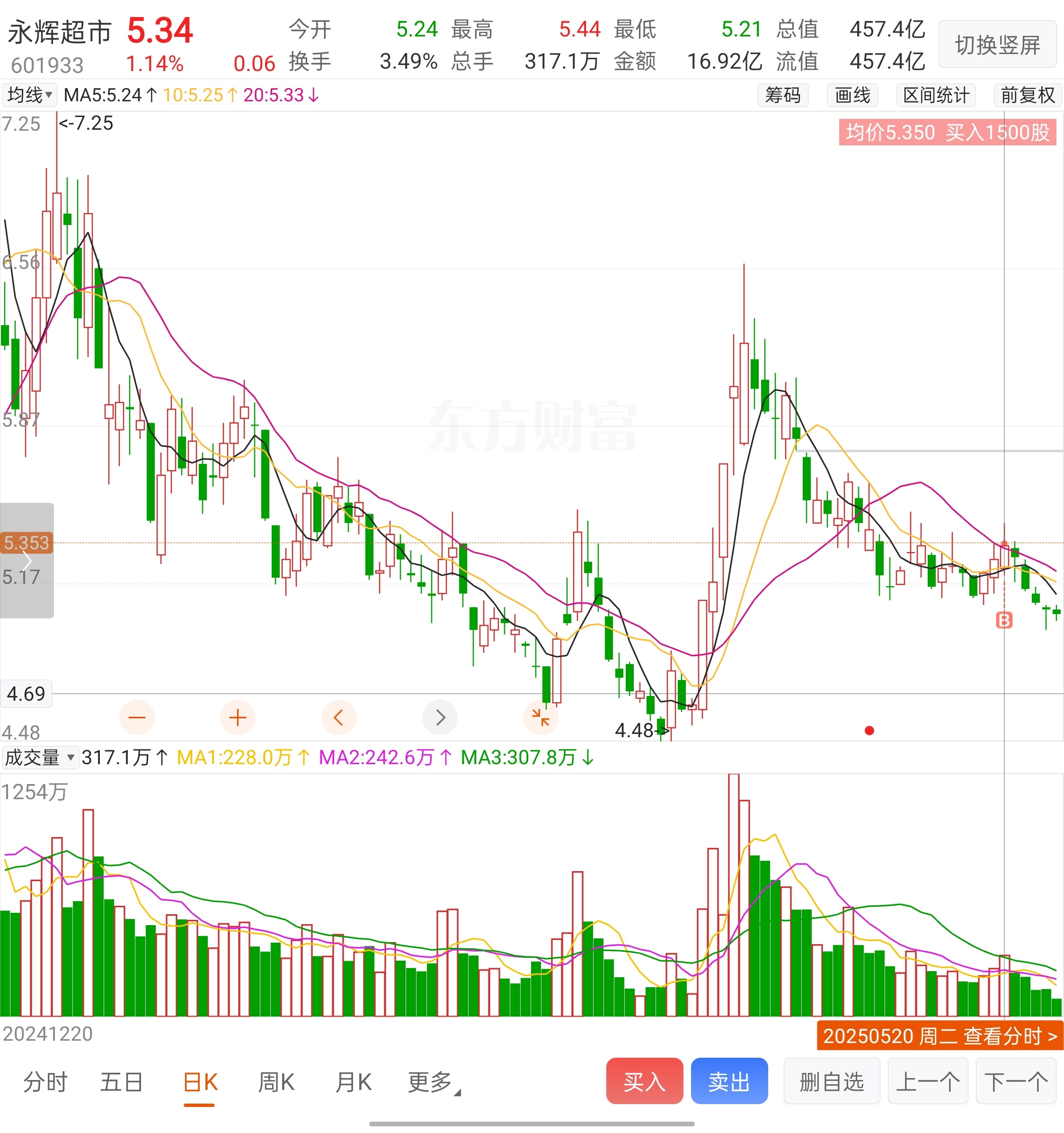Screen dimensions: 1064x1133
Task: Tap the 4.69 price axis label
Action: (x=26, y=694)
